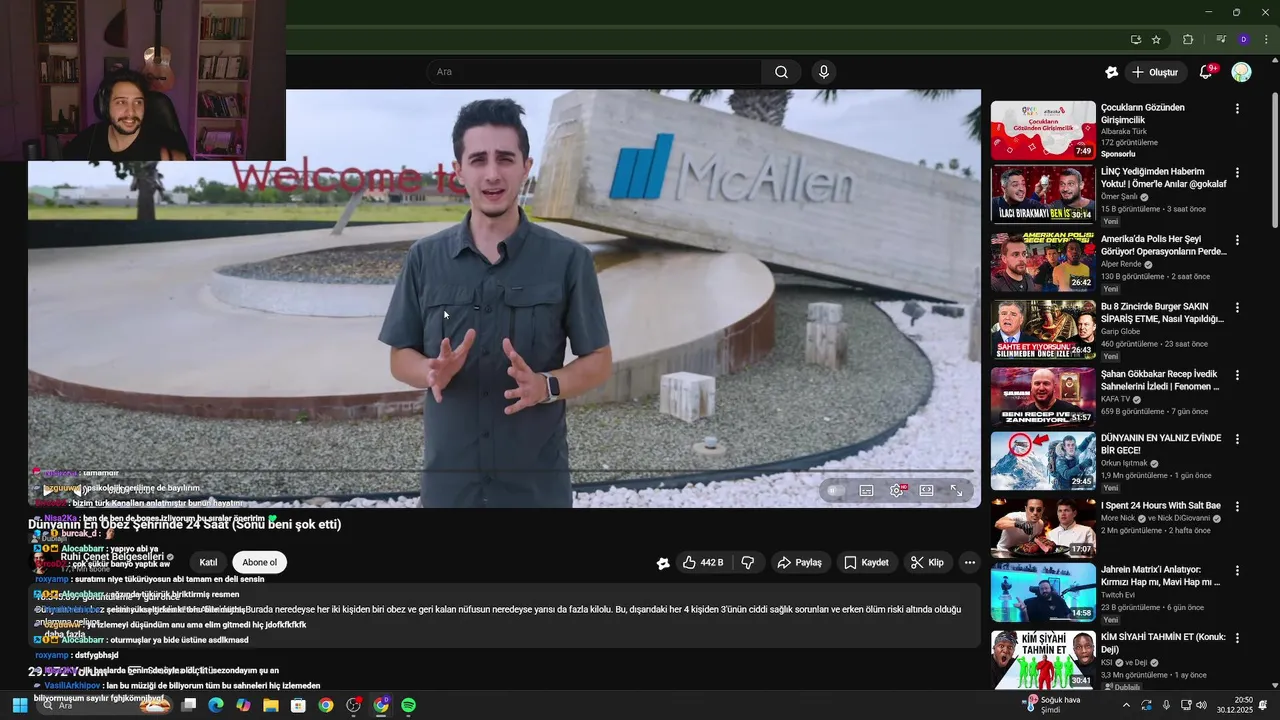The image size is (1280, 720).
Task: Open the KİM SİYAHİ TAHMİN ET thumbnail
Action: 1043,659
